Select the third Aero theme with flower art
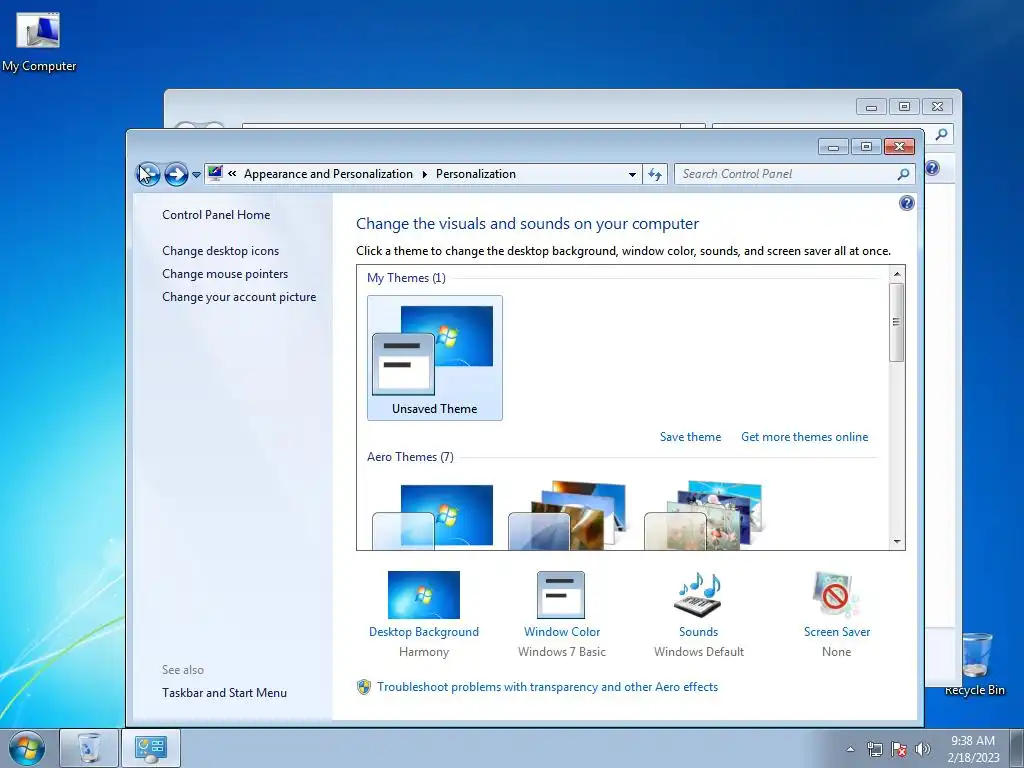 [704, 516]
